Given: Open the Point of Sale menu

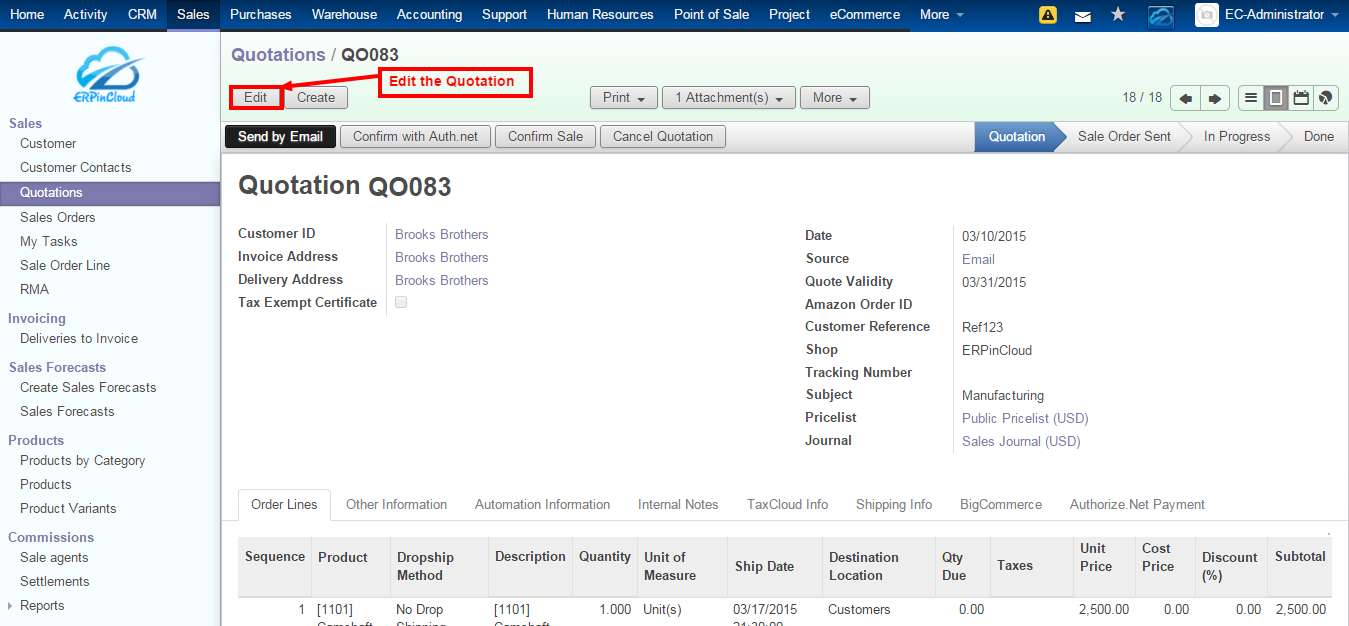Looking at the screenshot, I should click(711, 15).
